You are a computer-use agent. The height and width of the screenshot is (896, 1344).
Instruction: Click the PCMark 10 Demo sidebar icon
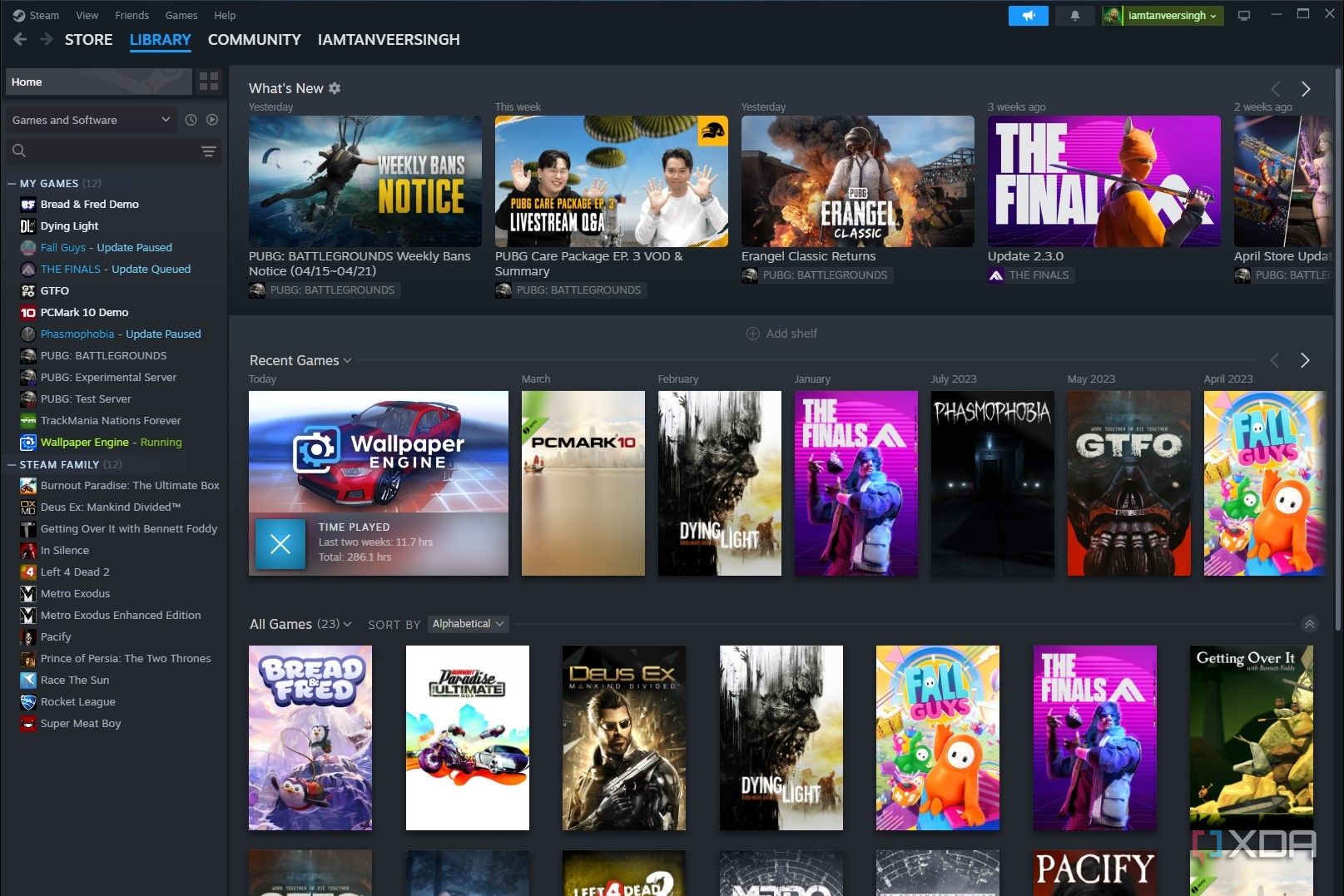click(27, 313)
